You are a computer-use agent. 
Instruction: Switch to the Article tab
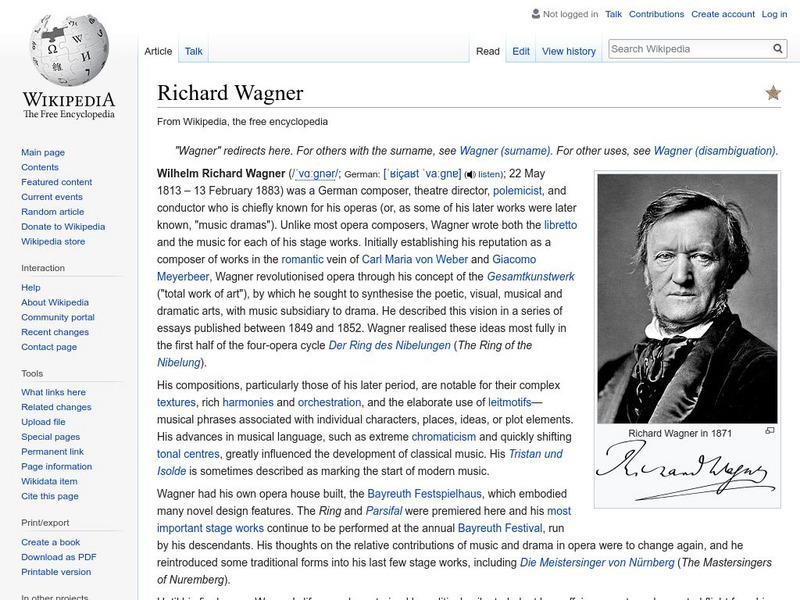coord(158,51)
